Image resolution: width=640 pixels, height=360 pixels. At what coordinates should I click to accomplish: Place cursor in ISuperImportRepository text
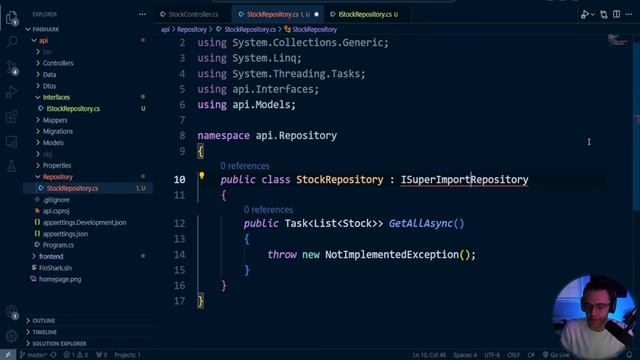point(464,180)
